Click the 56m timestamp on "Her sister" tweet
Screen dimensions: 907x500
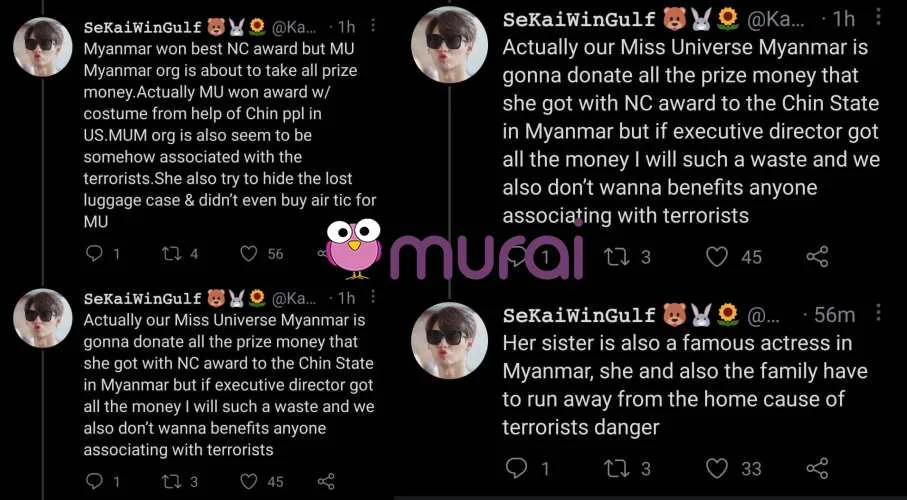834,315
